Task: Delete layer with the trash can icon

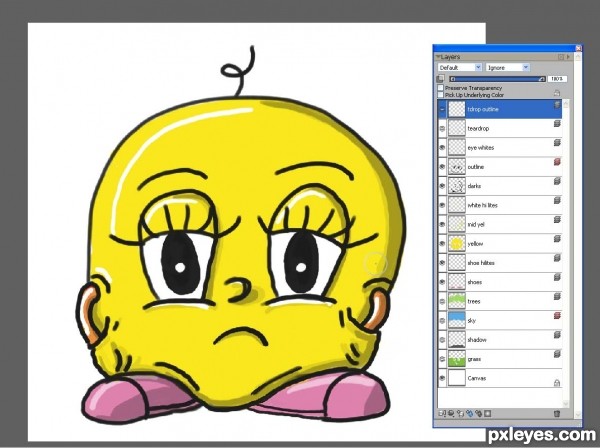Action: pos(557,414)
